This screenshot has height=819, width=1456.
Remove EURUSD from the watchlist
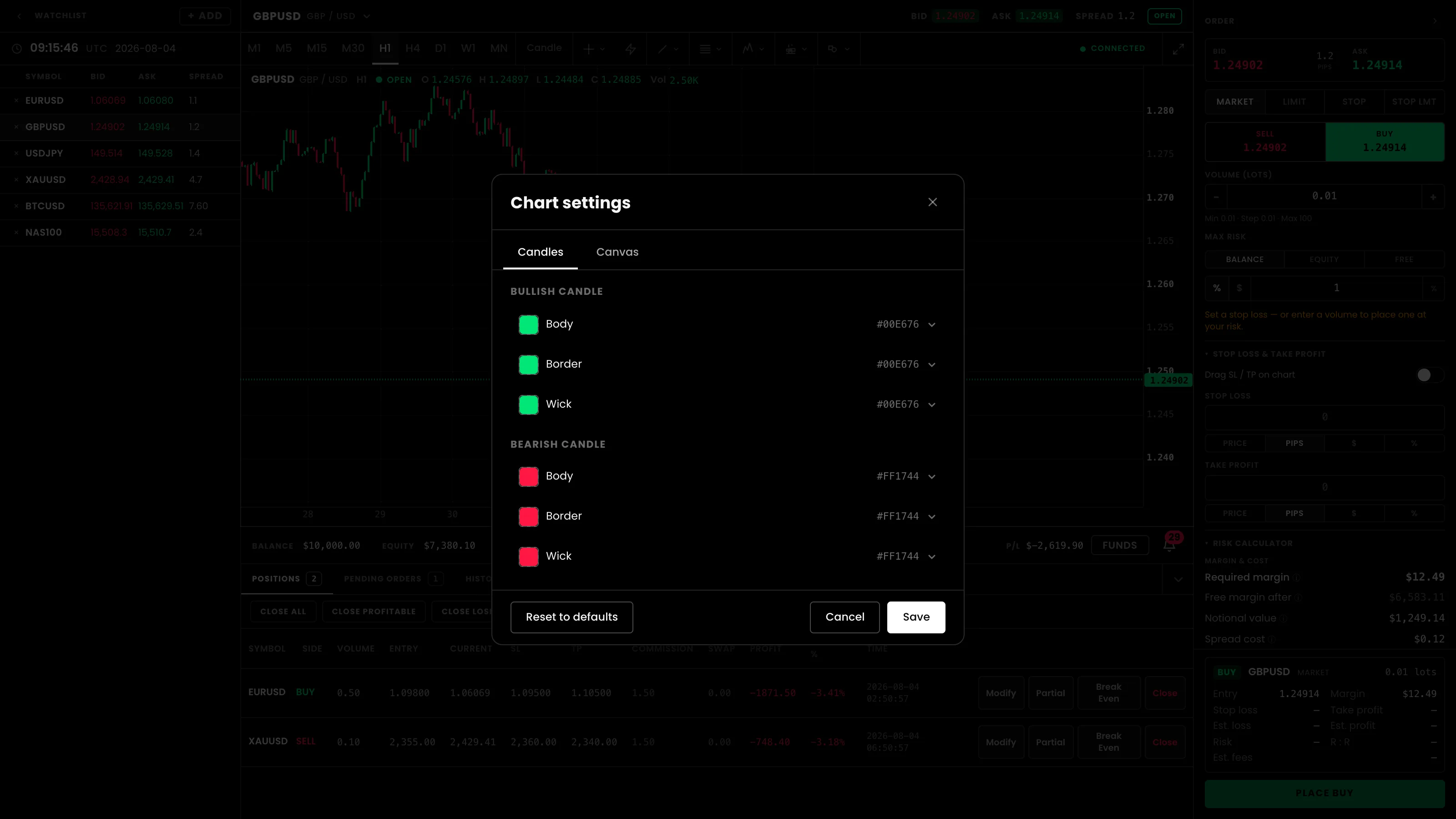pyautogui.click(x=16, y=101)
